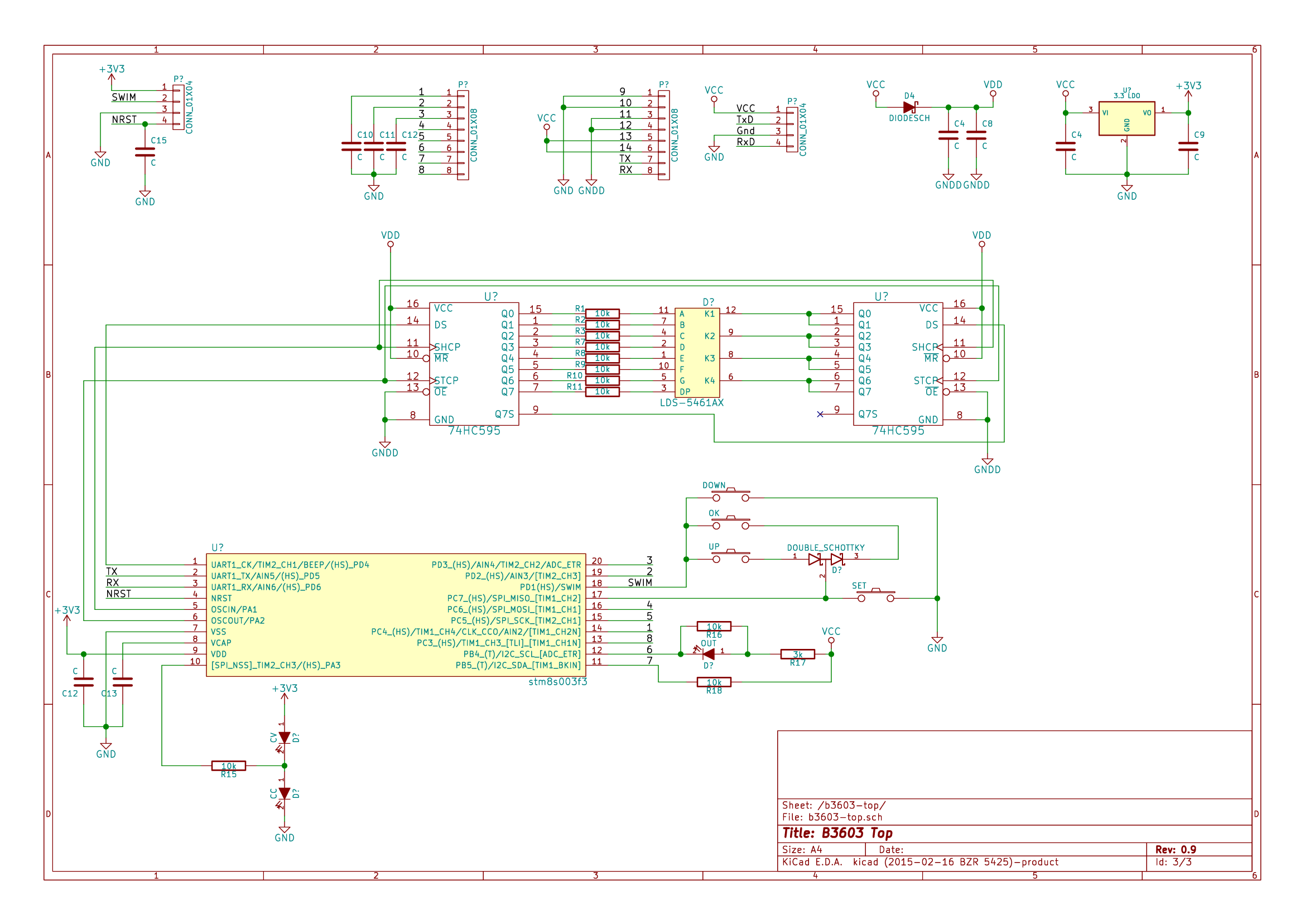Click the D4 DIODESCH diode symbol
This screenshot has width=1305, height=924.
coord(909,107)
